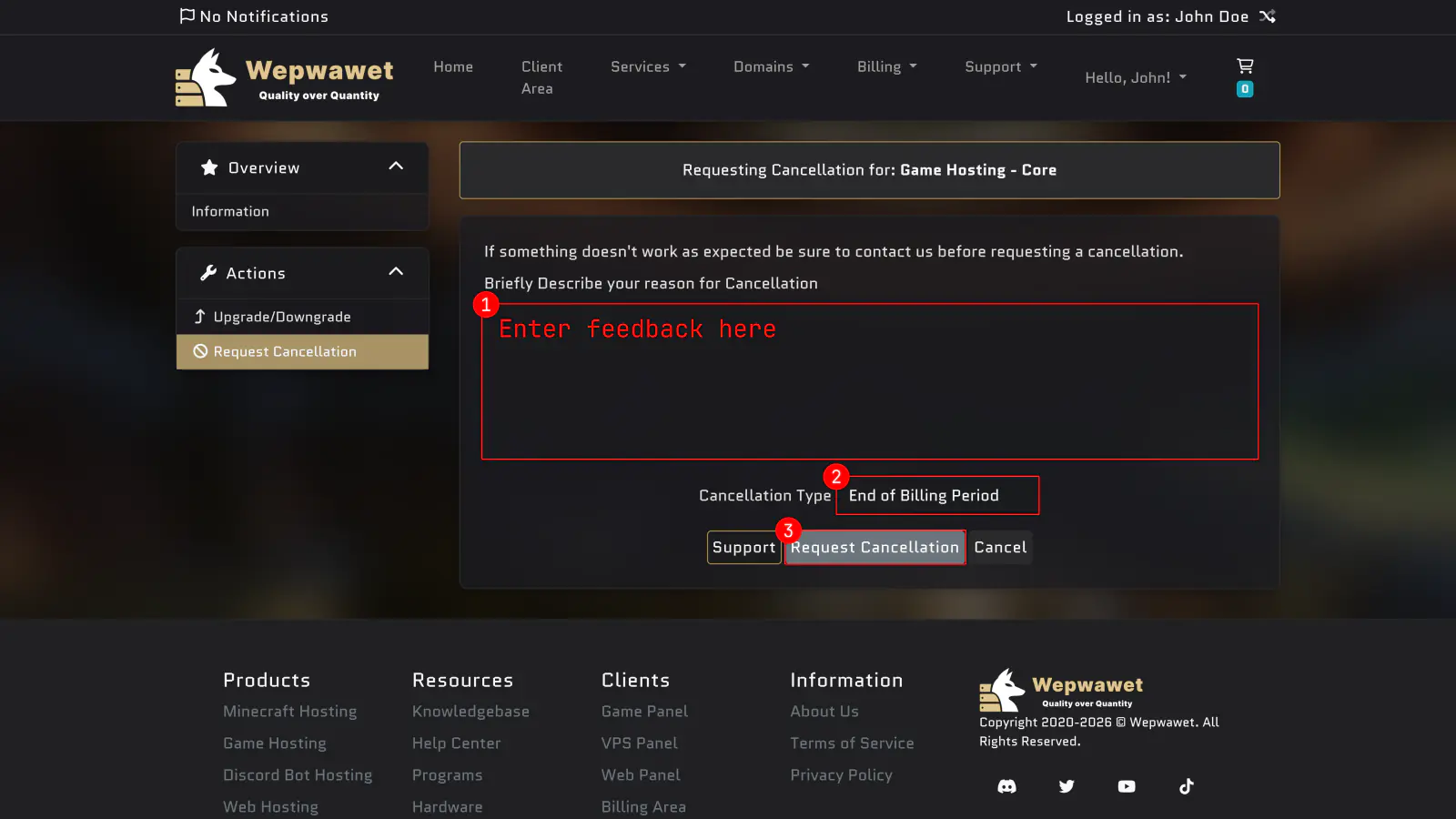Open the Cancellation Type dropdown
The image size is (1456, 819).
pyautogui.click(x=937, y=496)
